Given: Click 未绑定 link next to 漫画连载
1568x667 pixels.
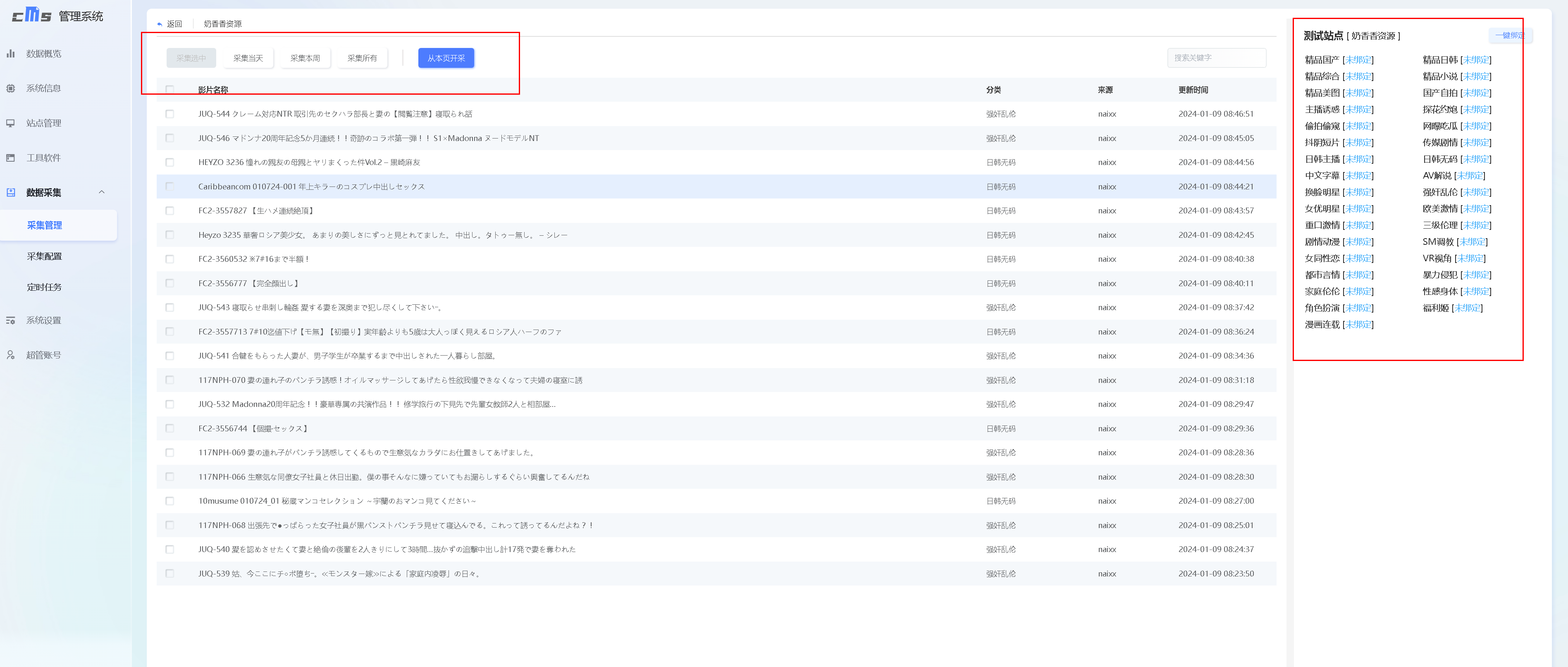Looking at the screenshot, I should coord(1358,325).
